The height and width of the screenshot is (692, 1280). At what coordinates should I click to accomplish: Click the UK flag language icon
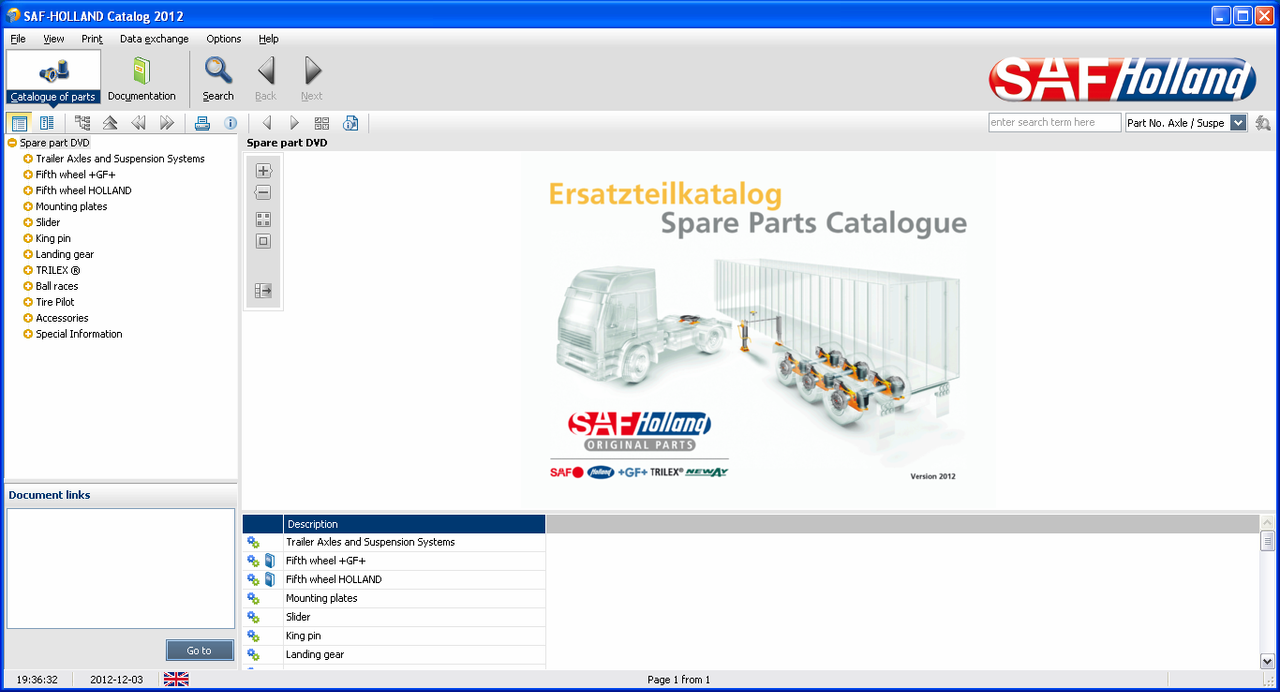coord(176,679)
